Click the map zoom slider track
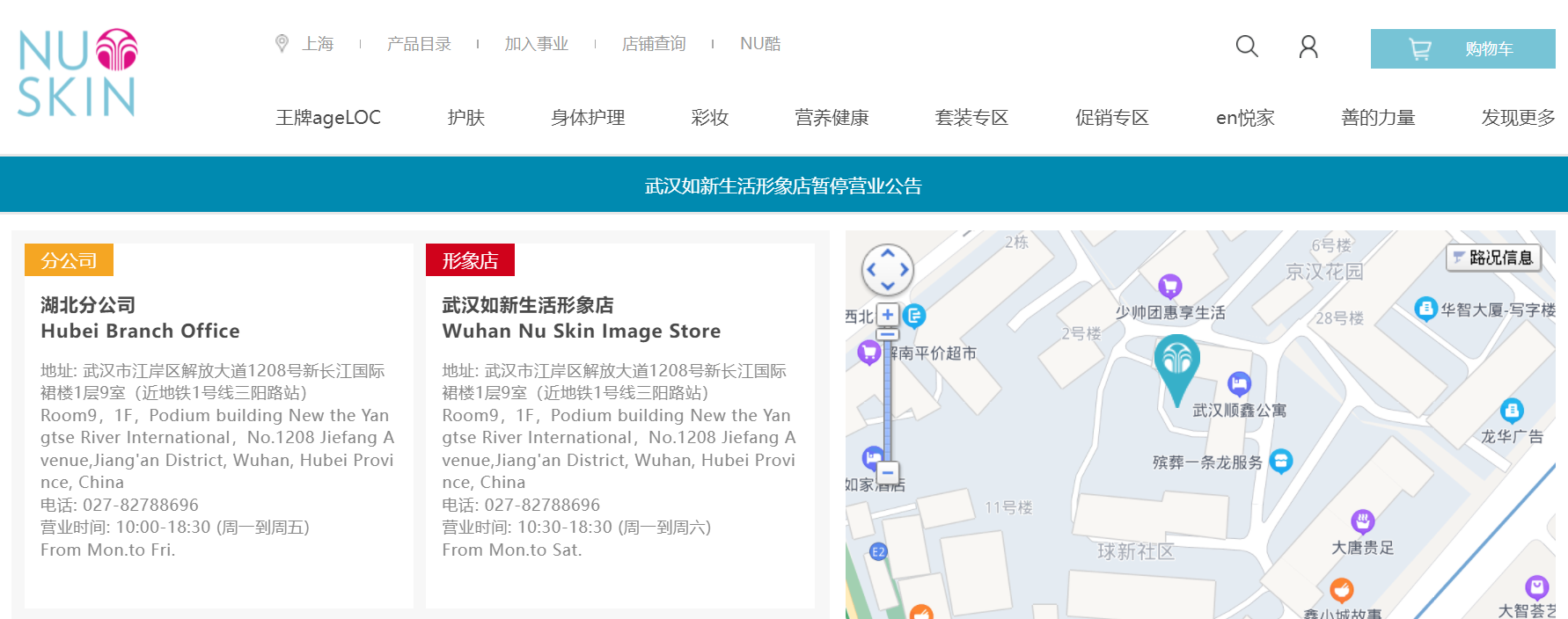This screenshot has width=1568, height=619. [888, 400]
